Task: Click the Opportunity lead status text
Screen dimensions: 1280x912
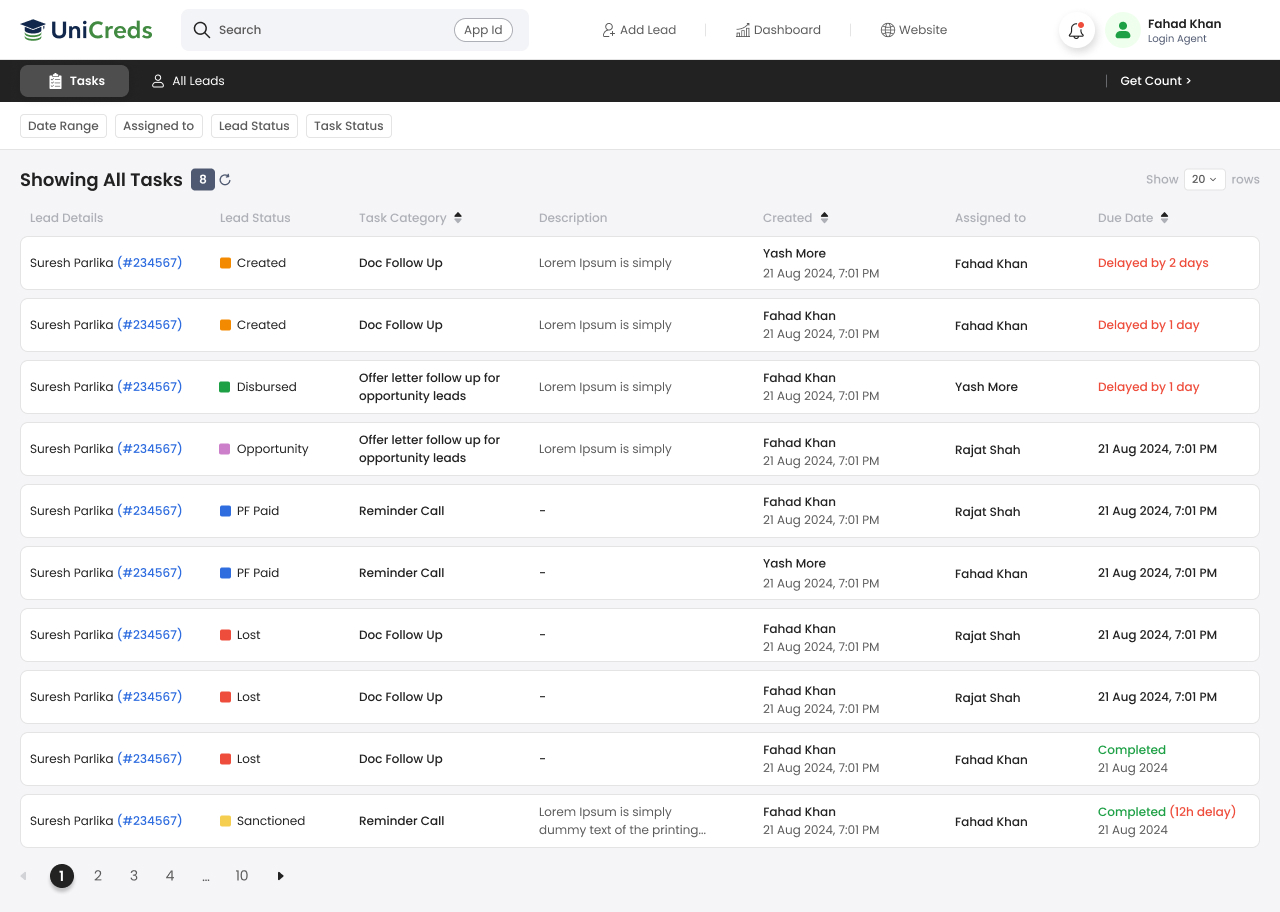Action: [273, 449]
